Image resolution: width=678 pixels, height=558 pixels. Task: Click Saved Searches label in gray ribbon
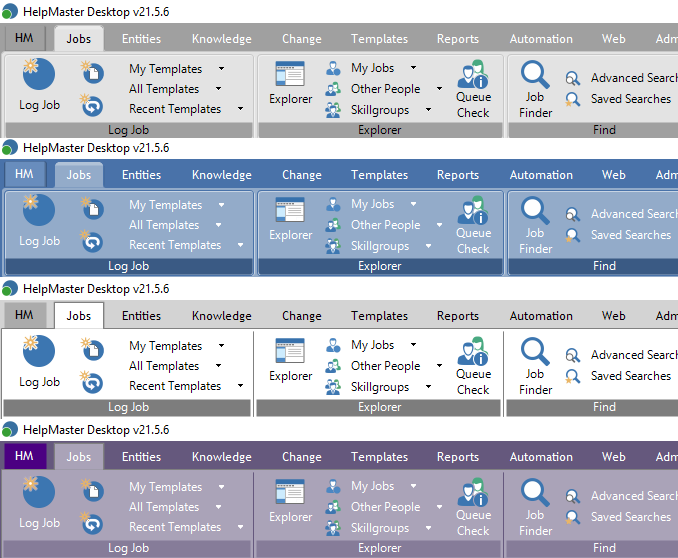pos(631,99)
